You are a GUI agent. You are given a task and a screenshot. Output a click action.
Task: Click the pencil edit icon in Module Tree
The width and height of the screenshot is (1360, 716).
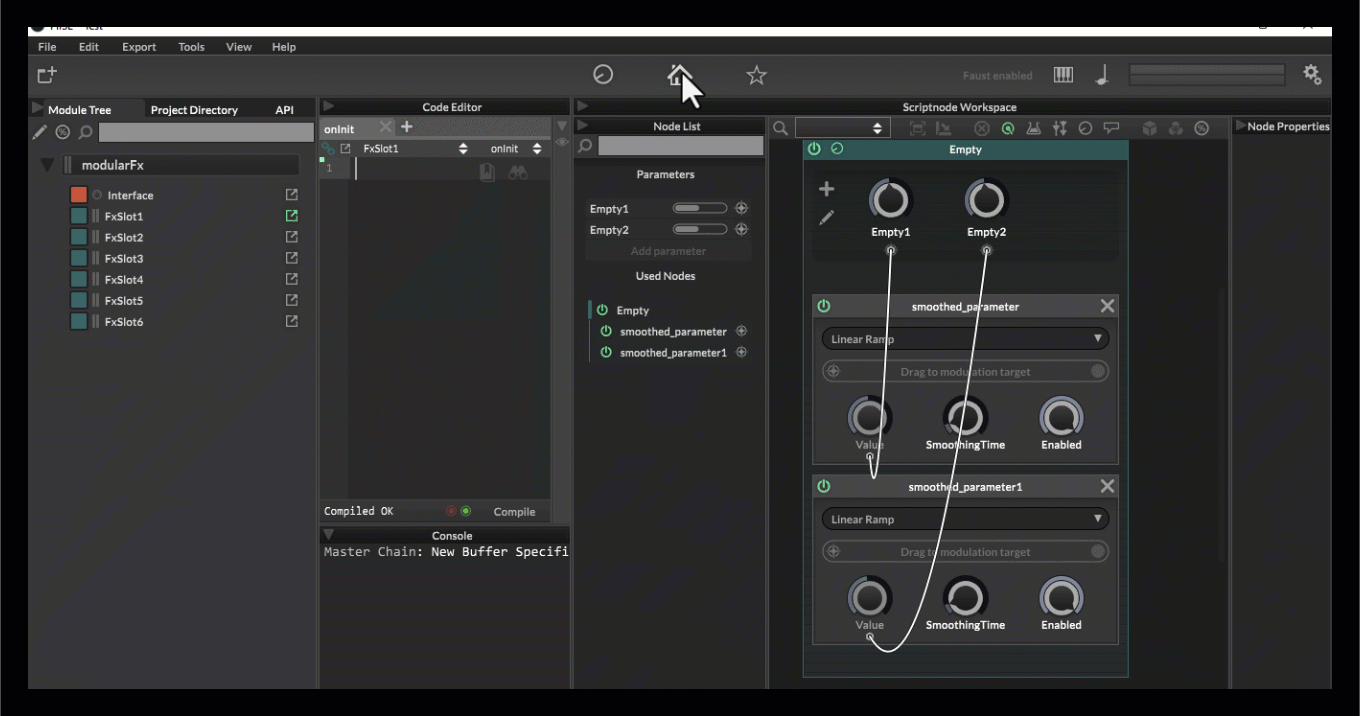click(39, 132)
